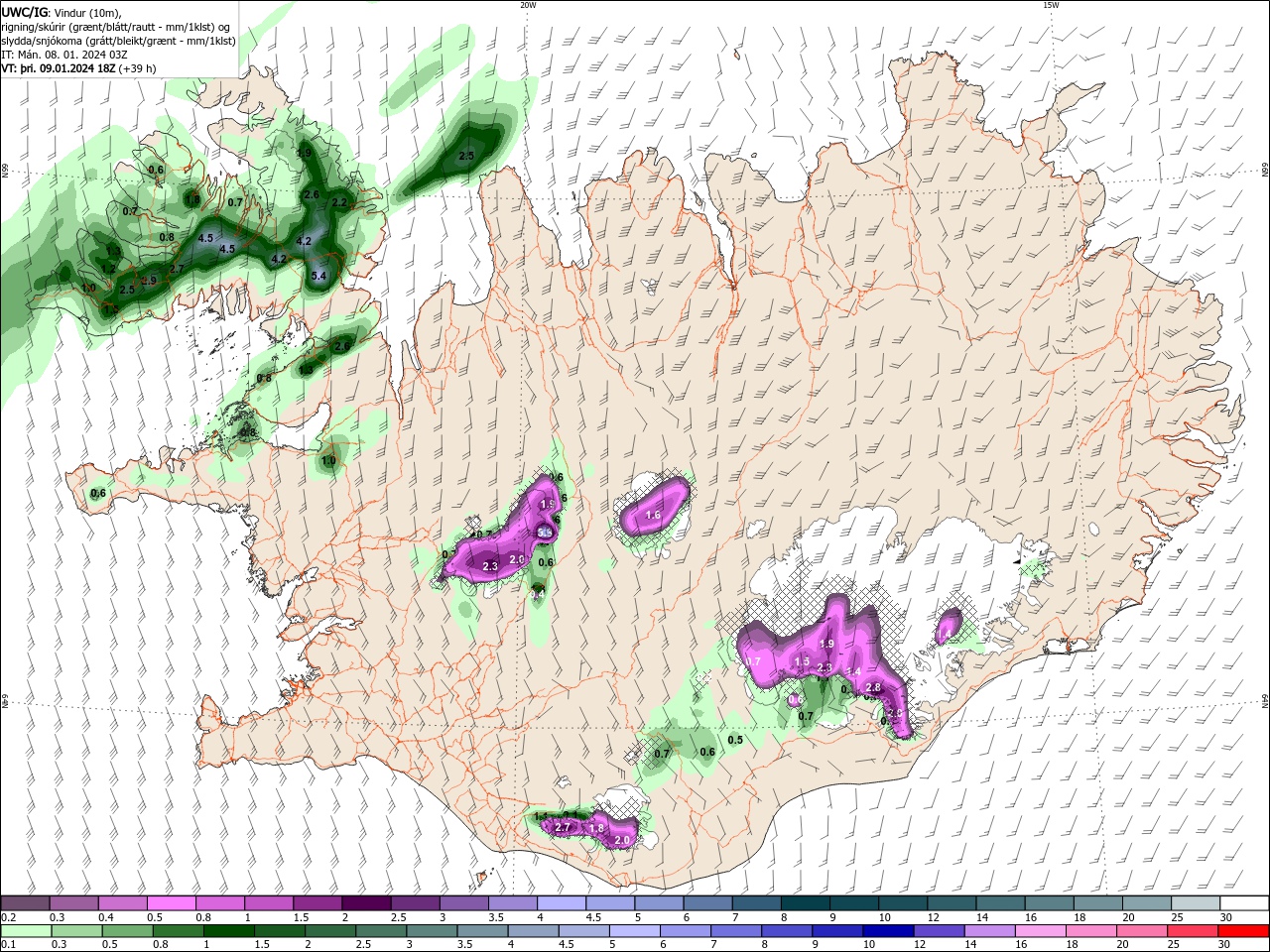The height and width of the screenshot is (952, 1270).
Task: Click the '0.1' legend label
Action: (x=8, y=945)
